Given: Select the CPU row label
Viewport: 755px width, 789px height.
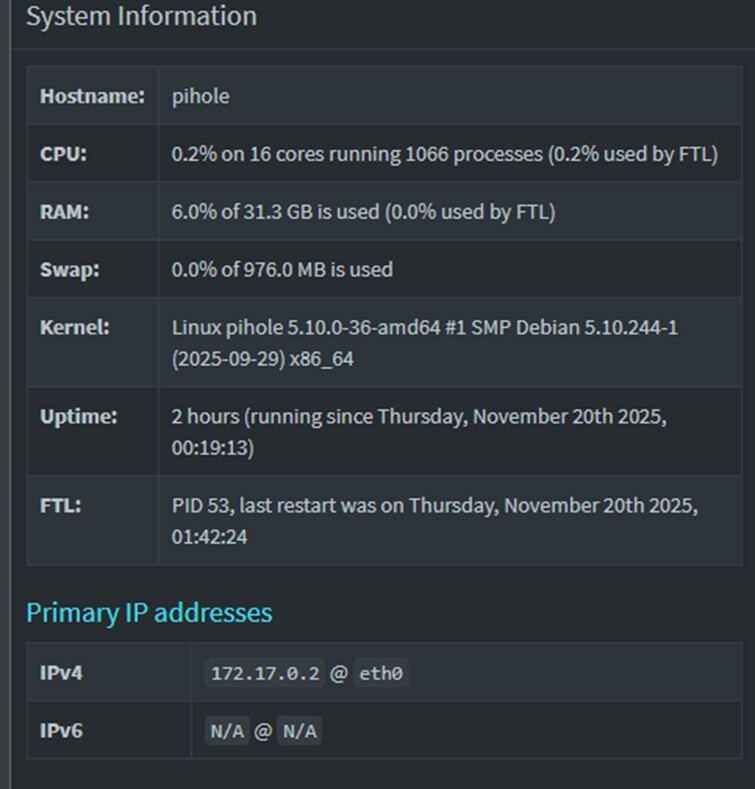Looking at the screenshot, I should click(63, 155).
